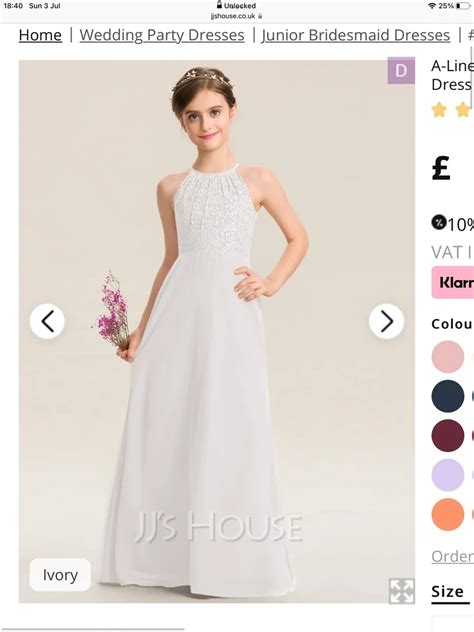
Task: Tap the Wi-Fi icon in status bar
Action: click(x=432, y=6)
